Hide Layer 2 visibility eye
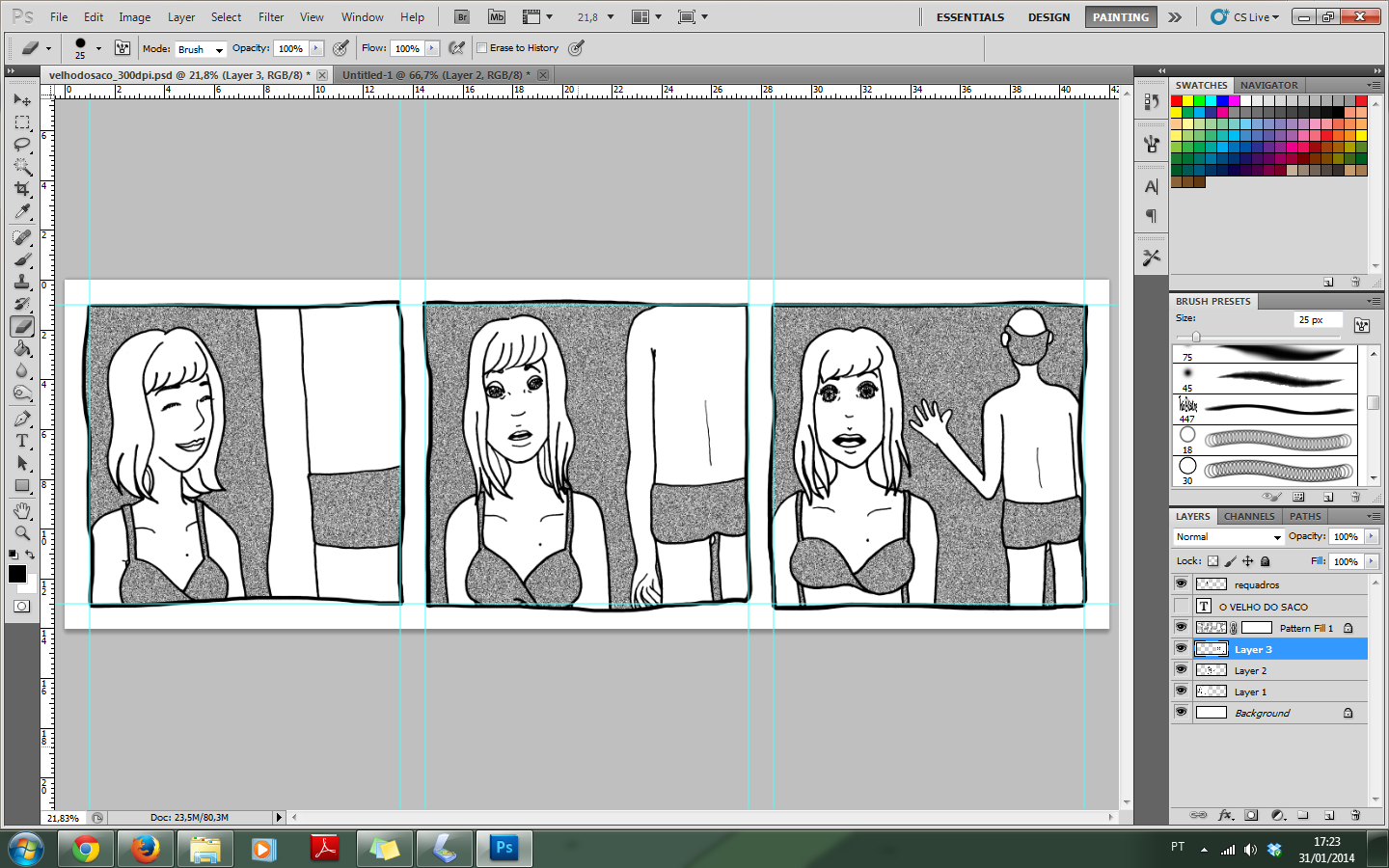 pos(1181,669)
